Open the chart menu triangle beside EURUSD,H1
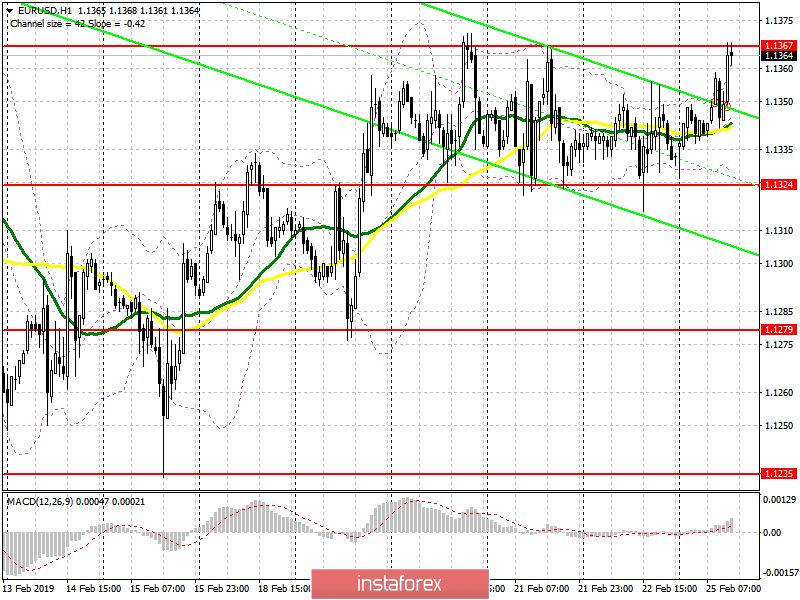The width and height of the screenshot is (800, 600). coord(10,11)
